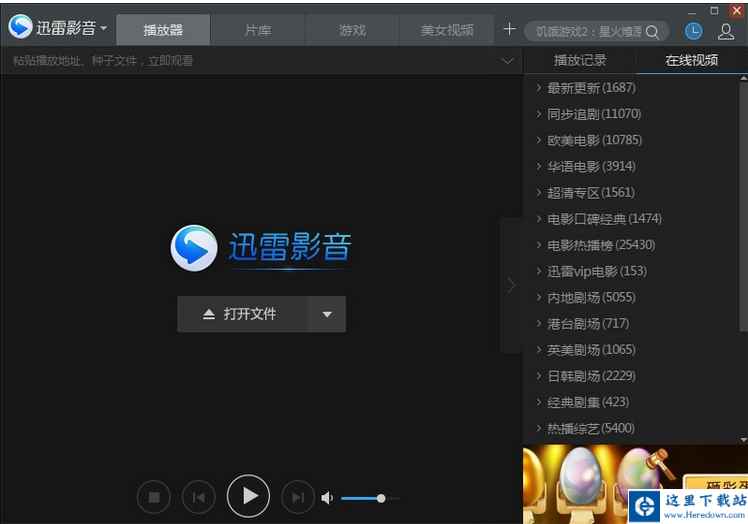Screen dimensions: 748x524
Task: Click the stop playback button
Action: [x=154, y=497]
